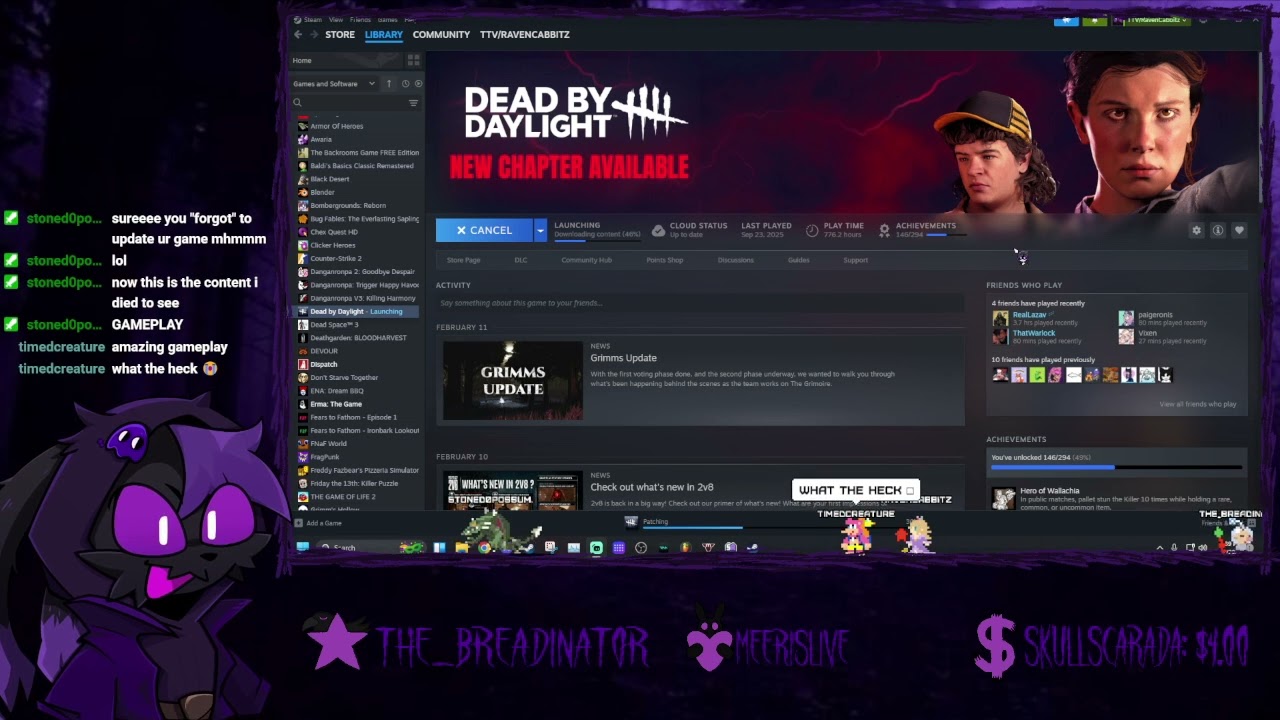Screen dimensions: 1280x720
Task: Click the library search field
Action: pos(348,103)
